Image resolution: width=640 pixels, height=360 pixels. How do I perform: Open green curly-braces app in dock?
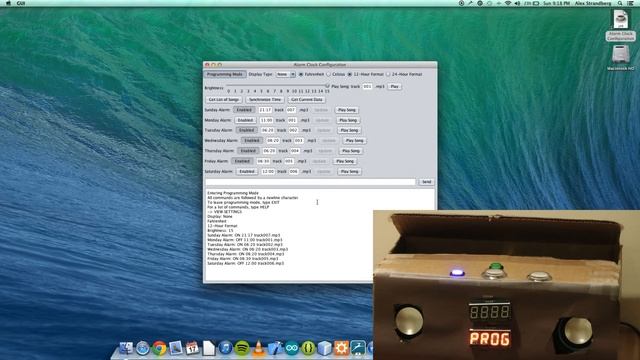pyautogui.click(x=308, y=348)
